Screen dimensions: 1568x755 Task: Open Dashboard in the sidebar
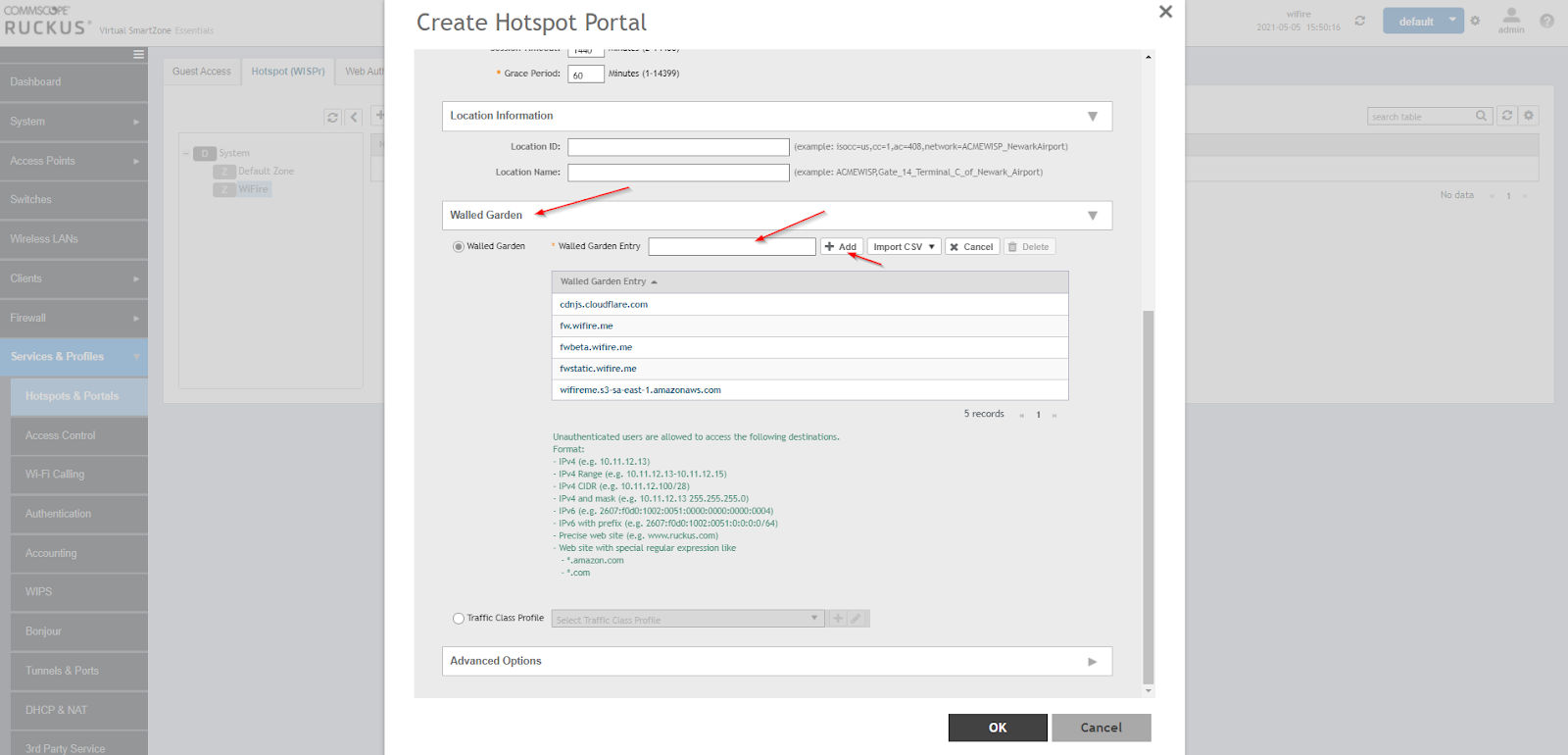(x=73, y=82)
